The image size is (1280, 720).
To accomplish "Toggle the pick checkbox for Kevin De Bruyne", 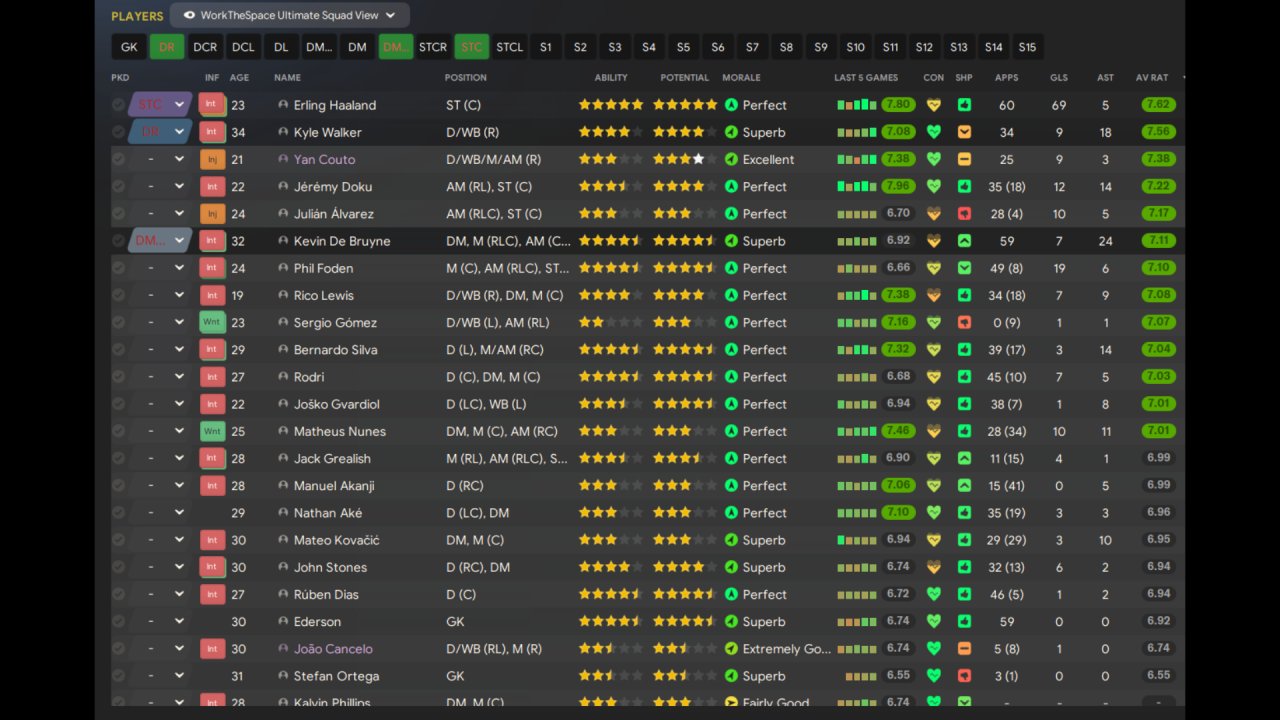I will [118, 240].
